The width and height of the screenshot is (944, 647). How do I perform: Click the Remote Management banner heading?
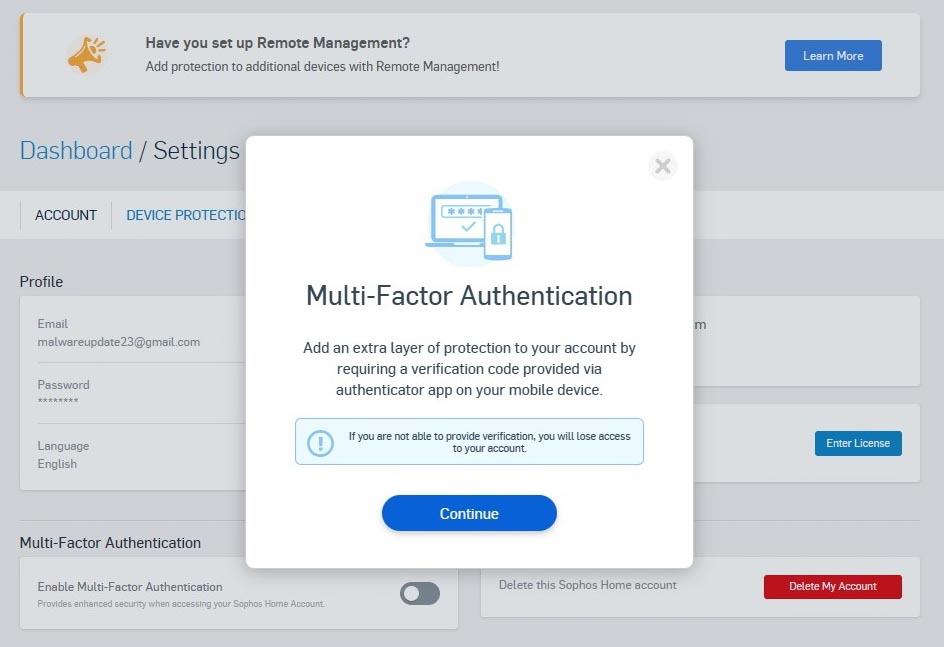[x=278, y=43]
